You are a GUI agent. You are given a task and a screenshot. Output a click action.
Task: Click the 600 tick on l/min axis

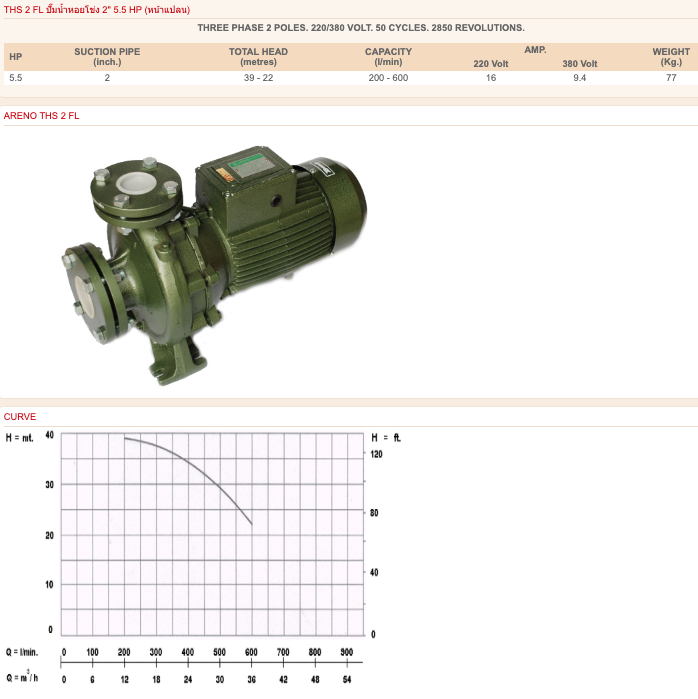point(251,652)
